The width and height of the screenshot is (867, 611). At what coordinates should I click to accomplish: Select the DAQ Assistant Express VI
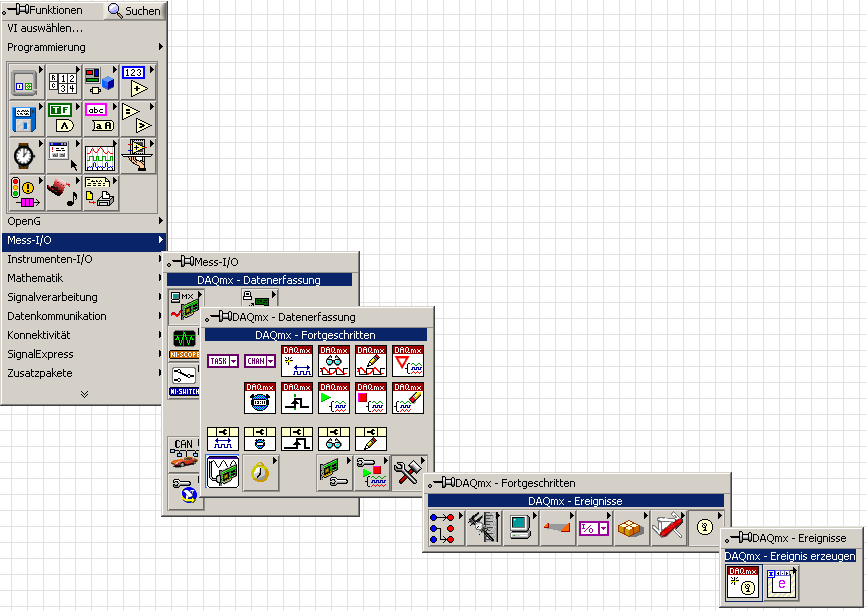pos(223,472)
